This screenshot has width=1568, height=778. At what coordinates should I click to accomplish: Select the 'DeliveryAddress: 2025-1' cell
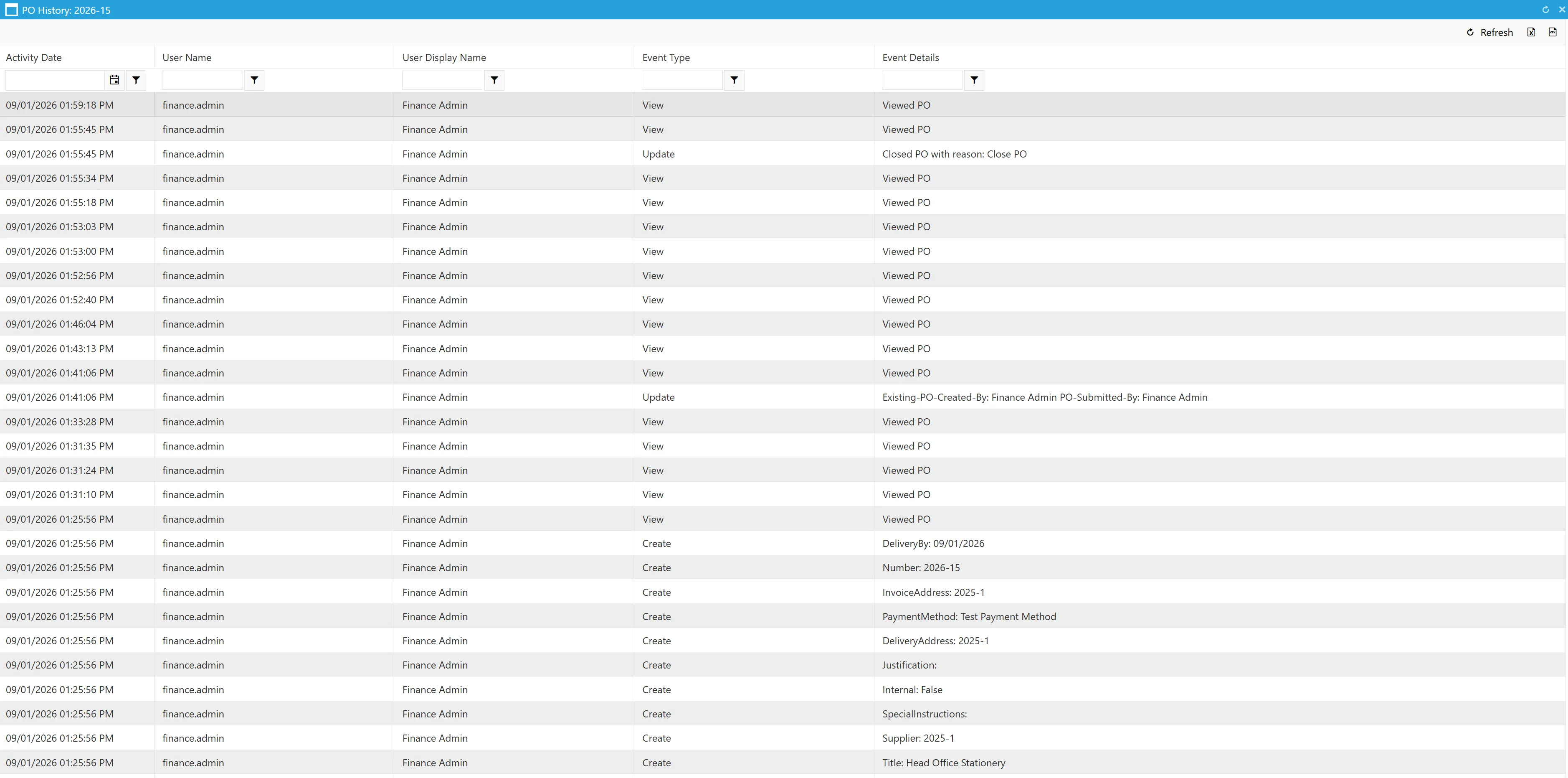click(x=1220, y=641)
